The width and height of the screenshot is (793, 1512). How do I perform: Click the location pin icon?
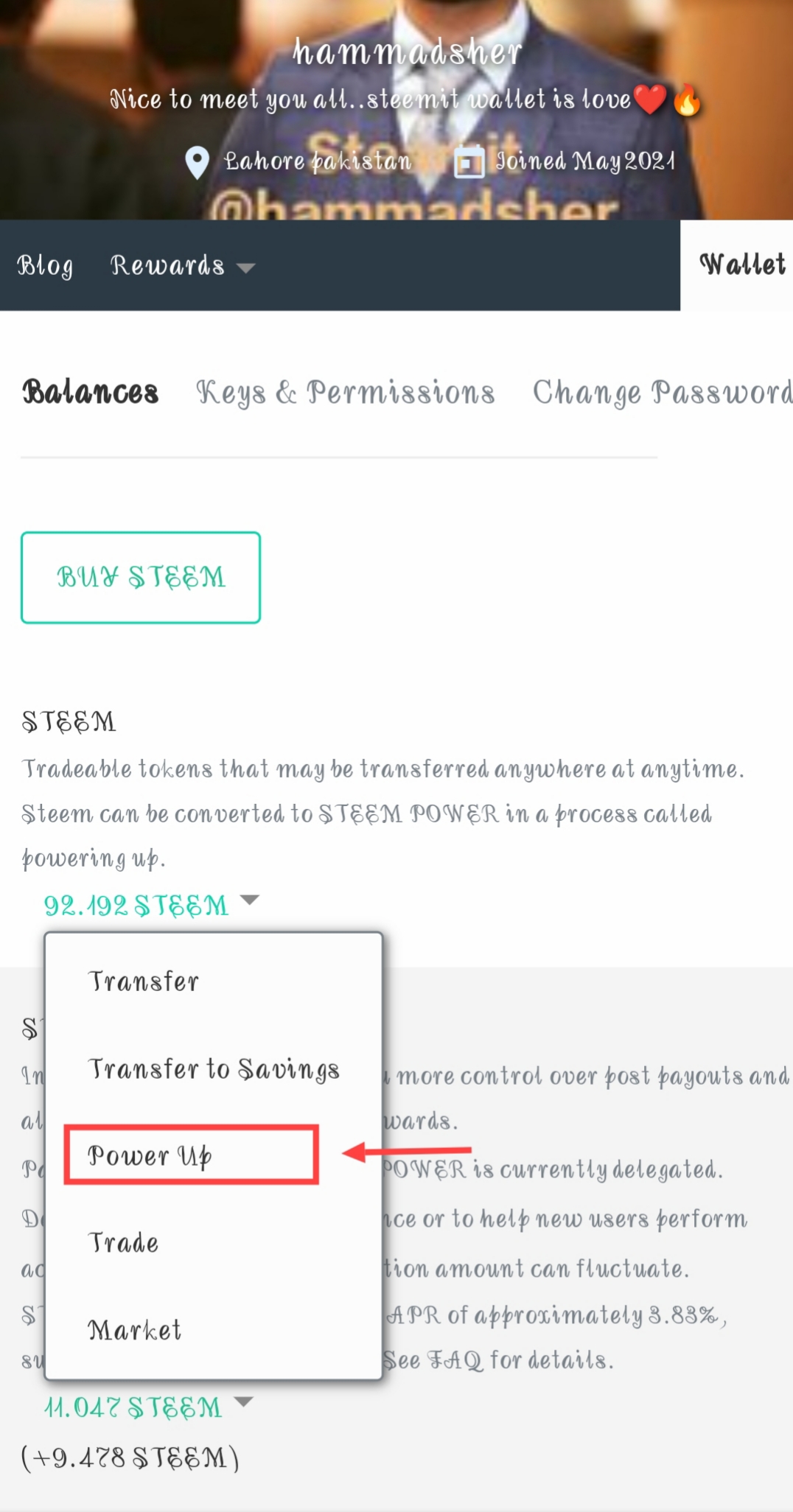click(197, 162)
